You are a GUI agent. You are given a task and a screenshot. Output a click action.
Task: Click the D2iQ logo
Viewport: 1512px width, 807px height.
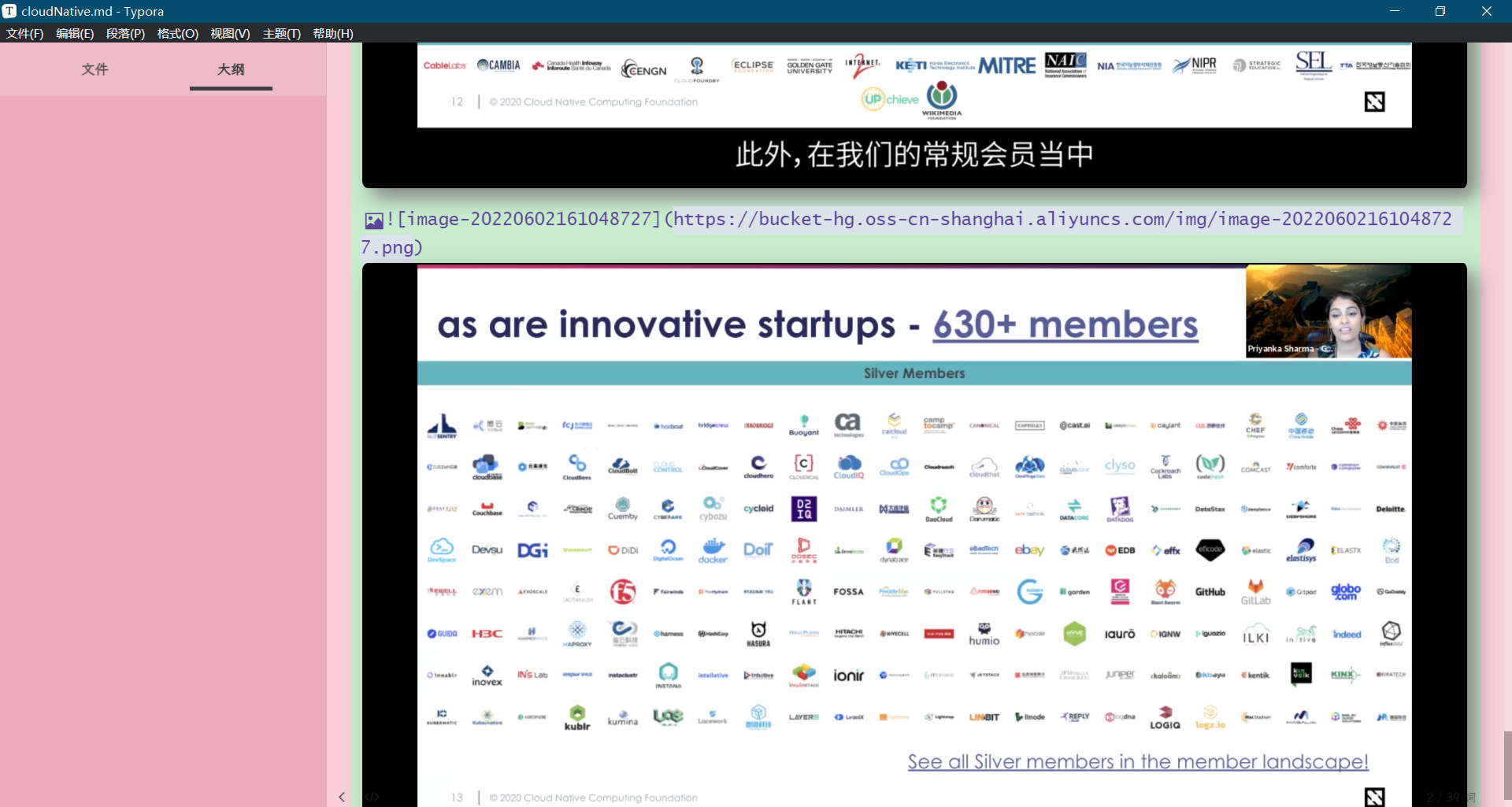pyautogui.click(x=804, y=509)
